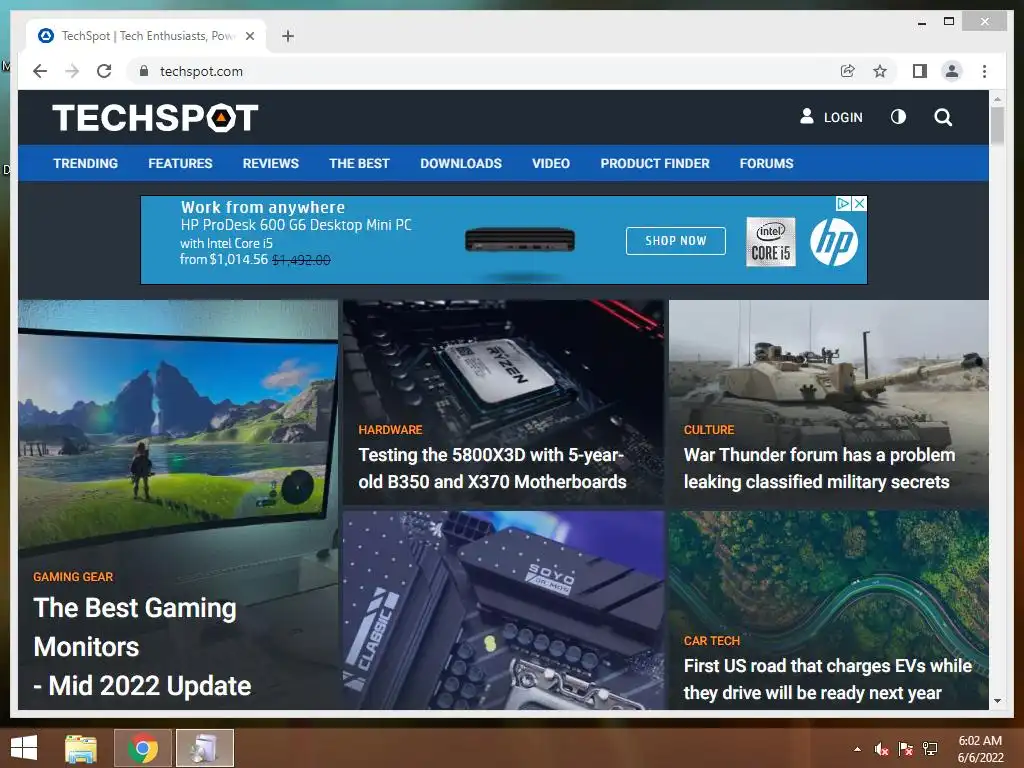The width and height of the screenshot is (1024, 768).
Task: Open File Explorer from taskbar
Action: pos(81,748)
